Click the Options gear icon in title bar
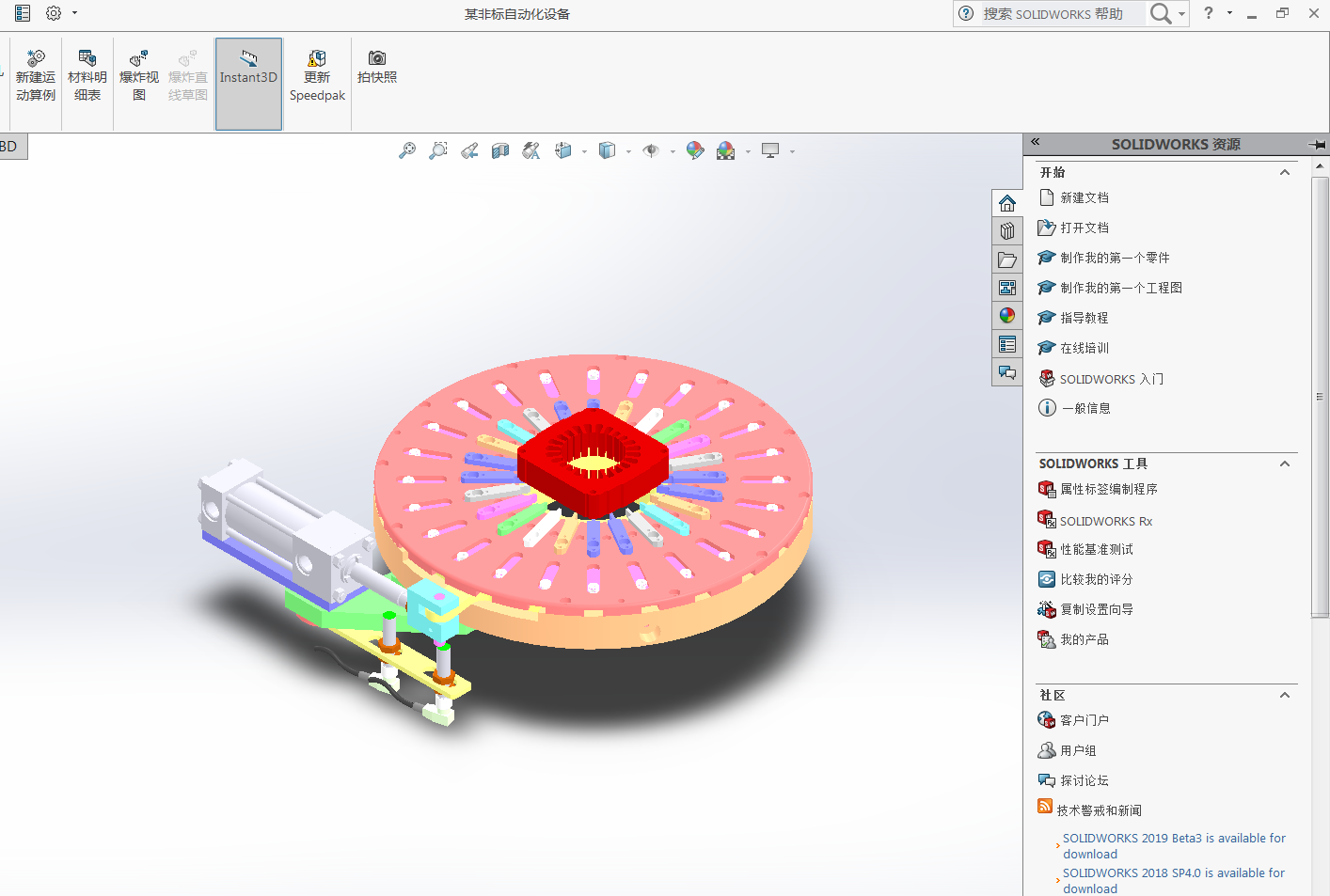1330x896 pixels. 54,13
